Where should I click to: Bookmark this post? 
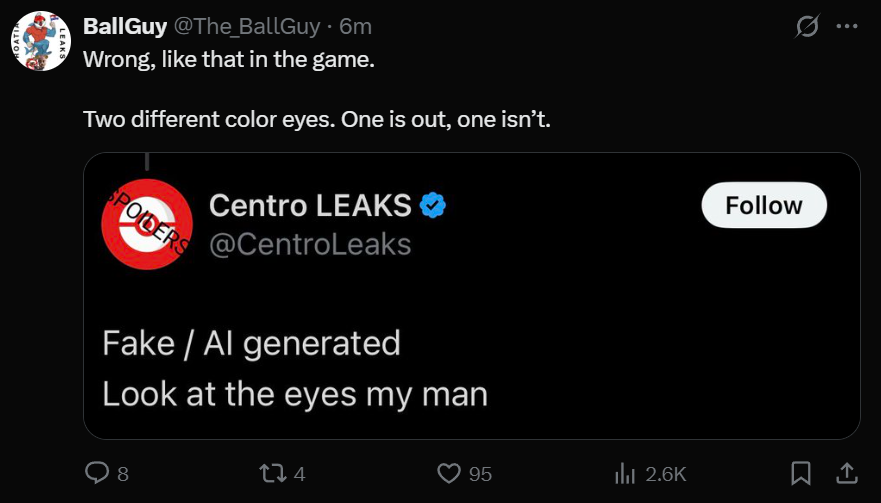click(x=801, y=472)
